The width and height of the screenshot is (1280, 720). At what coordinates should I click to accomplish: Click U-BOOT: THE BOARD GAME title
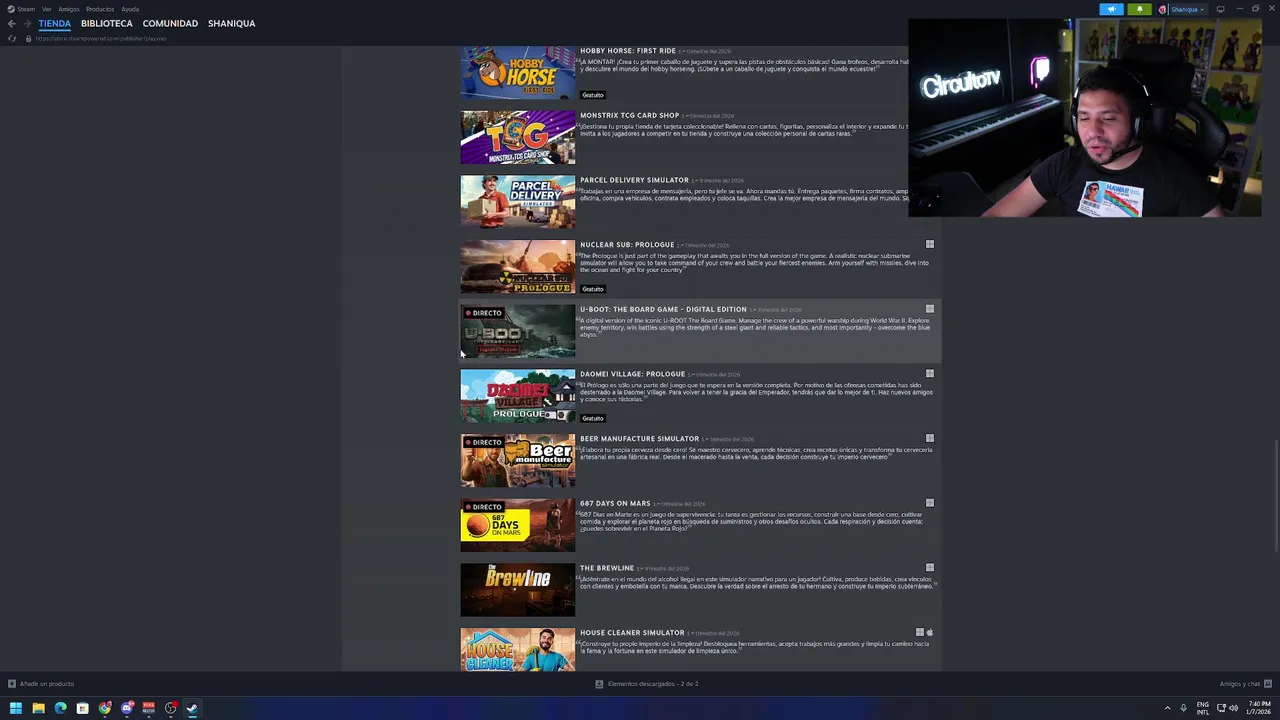(x=663, y=309)
